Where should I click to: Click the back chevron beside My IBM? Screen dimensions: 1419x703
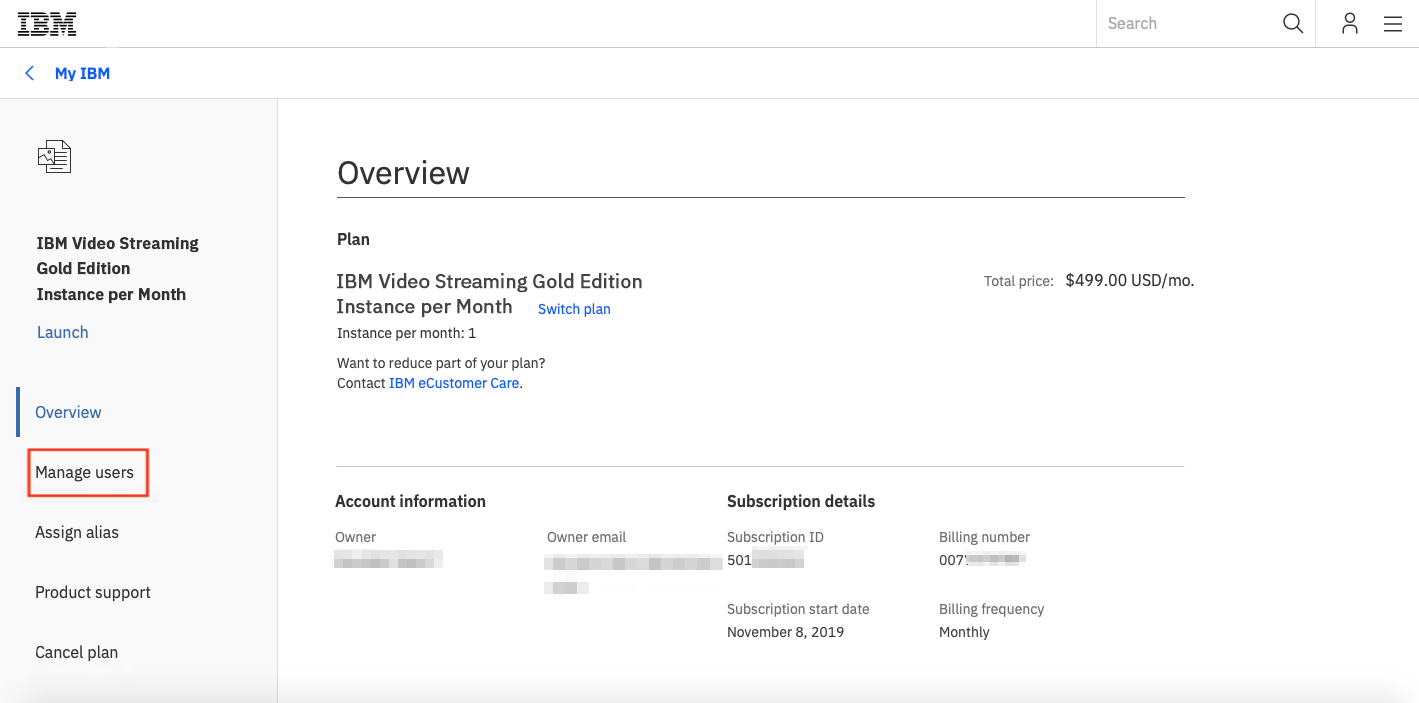point(29,73)
